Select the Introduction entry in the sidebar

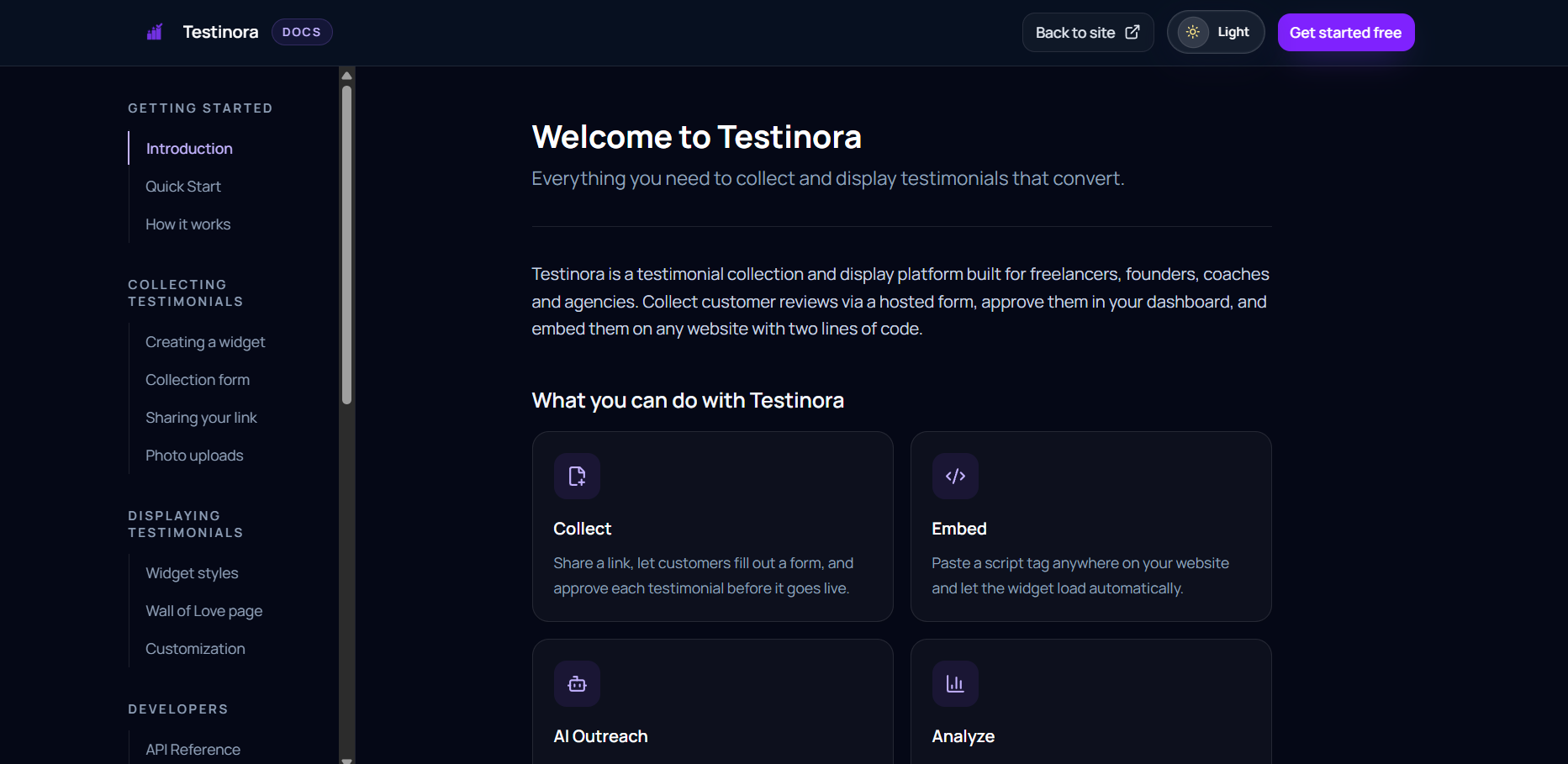click(188, 148)
